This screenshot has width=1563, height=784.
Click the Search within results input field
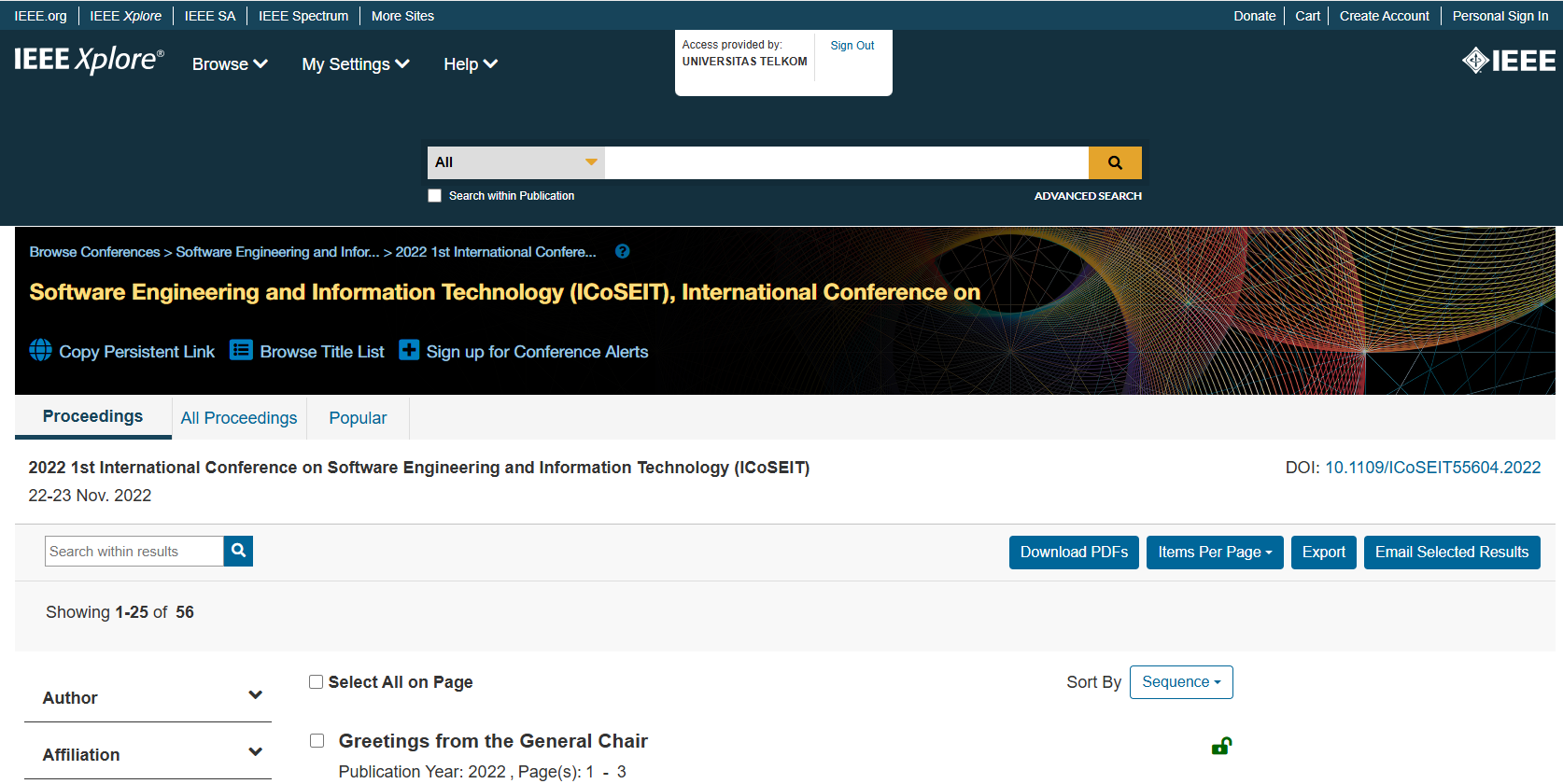pyautogui.click(x=134, y=552)
